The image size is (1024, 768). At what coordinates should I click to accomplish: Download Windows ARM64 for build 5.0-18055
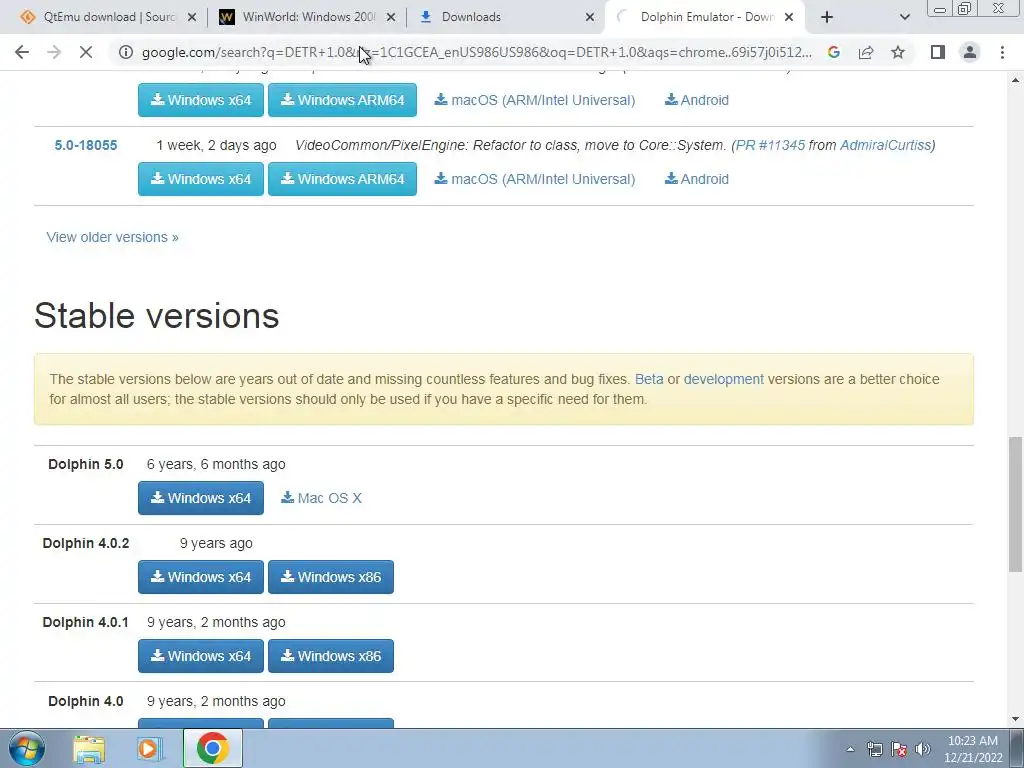pos(342,179)
